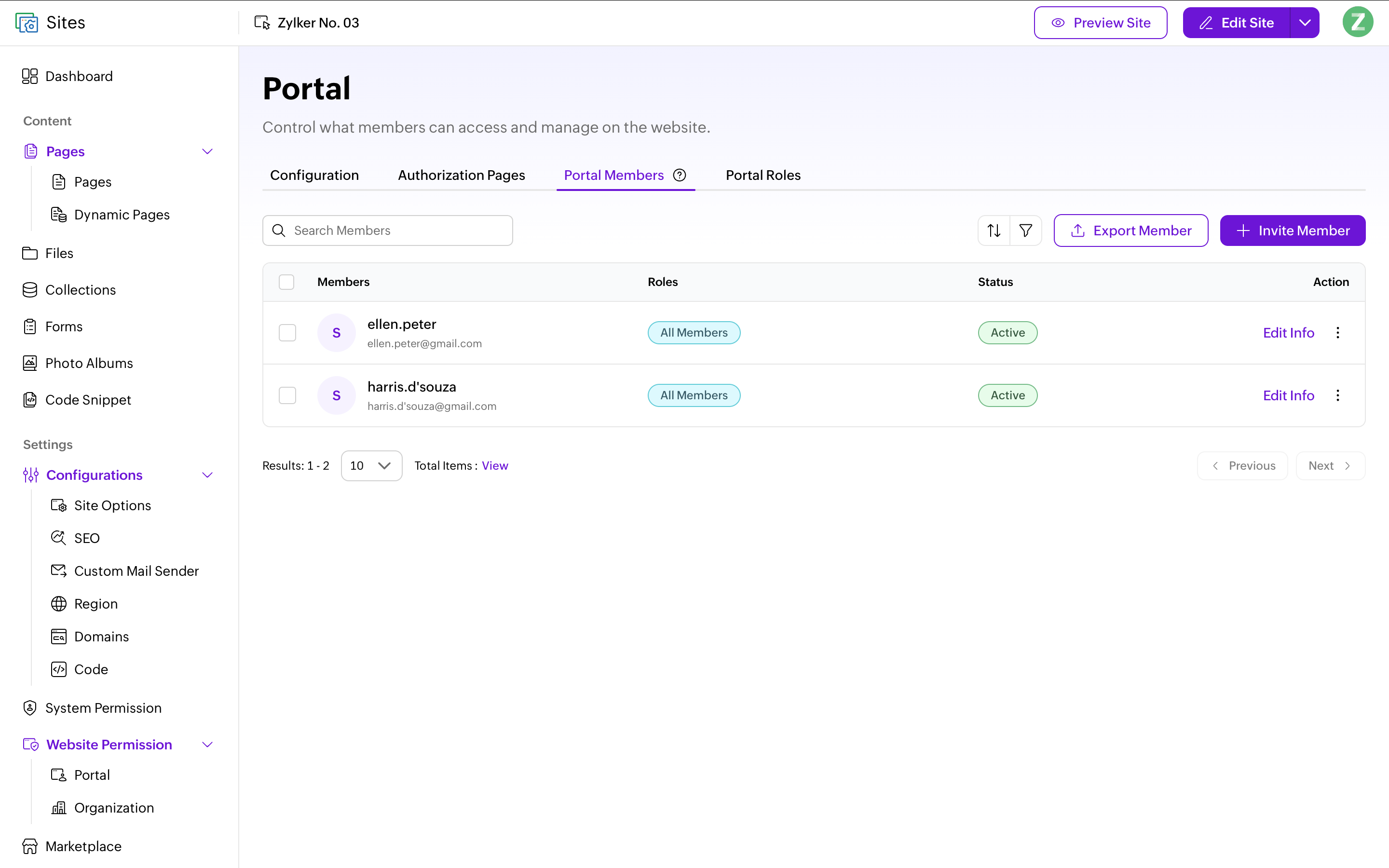The height and width of the screenshot is (868, 1389).
Task: Click the Sites logo icon
Action: [27, 22]
